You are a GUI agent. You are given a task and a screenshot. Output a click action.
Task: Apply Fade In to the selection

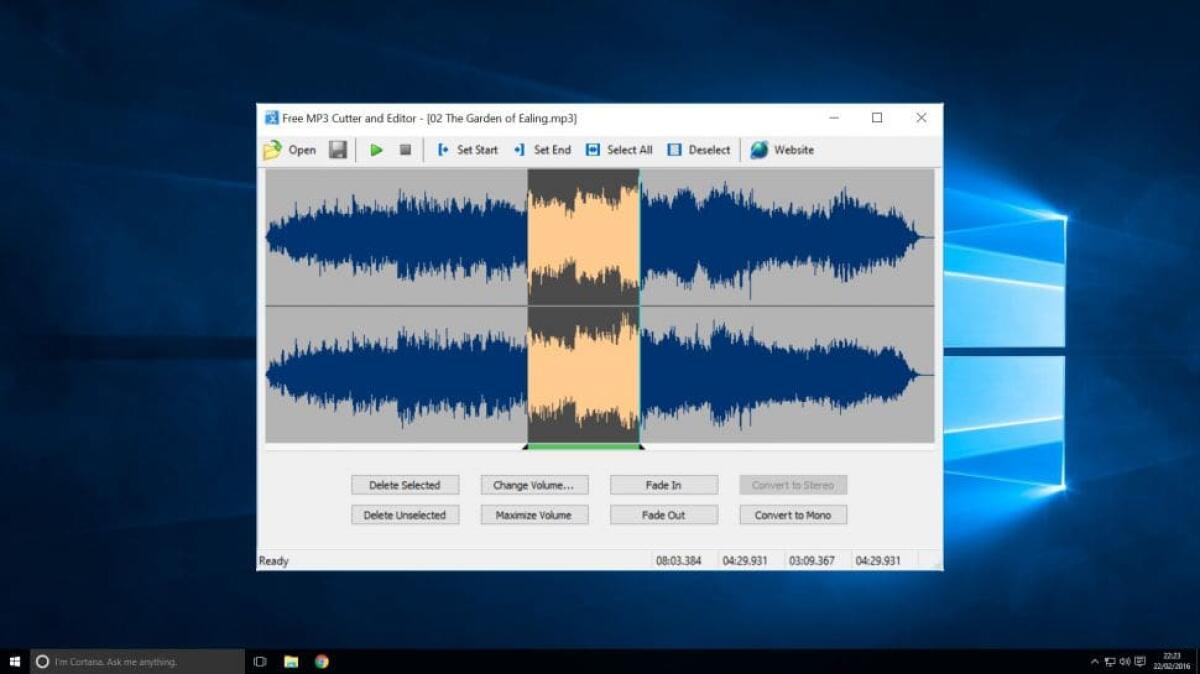pos(663,484)
